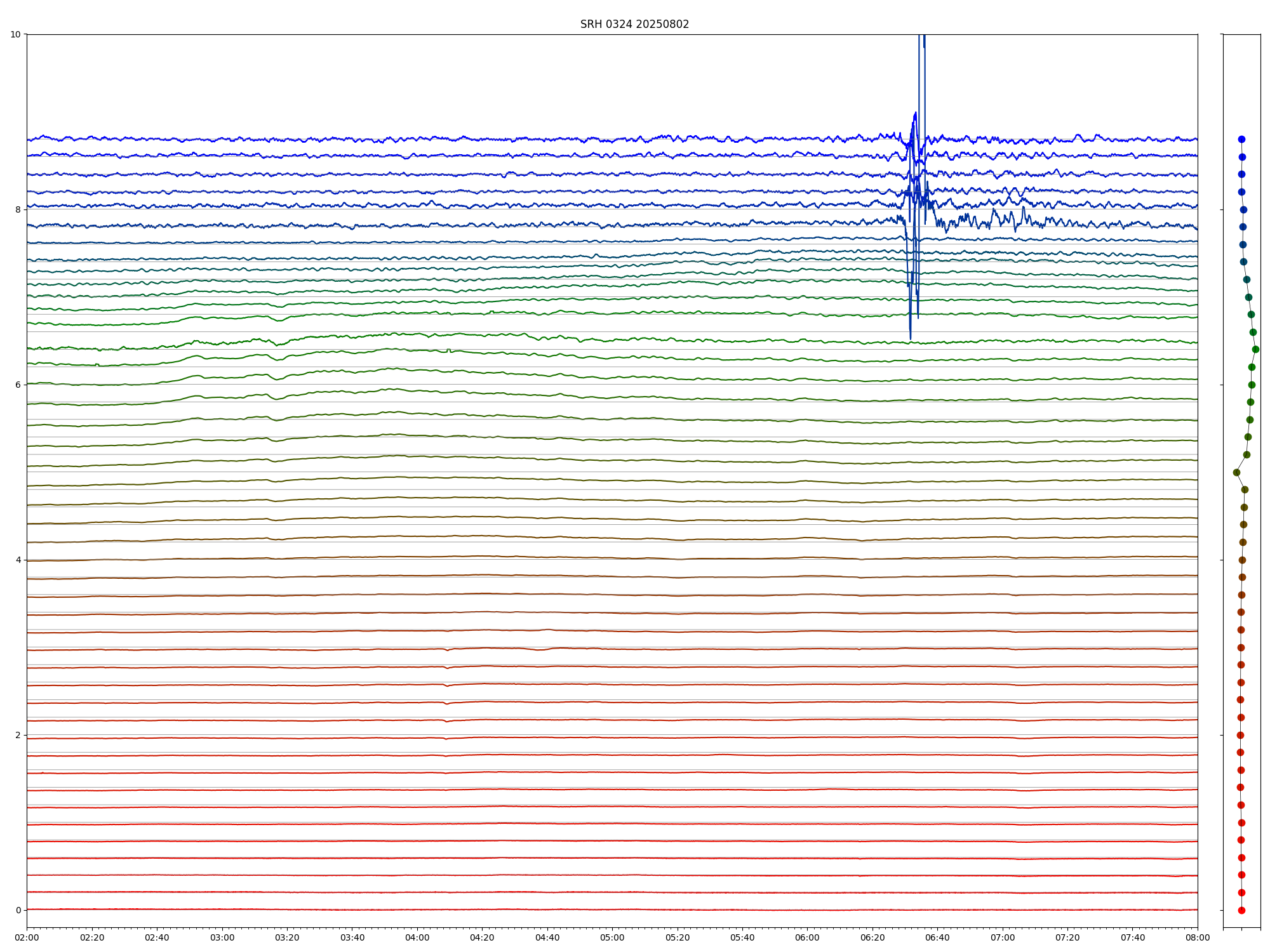The image size is (1270, 952).
Task: Click the y-axis label 2
Action: coord(18,735)
